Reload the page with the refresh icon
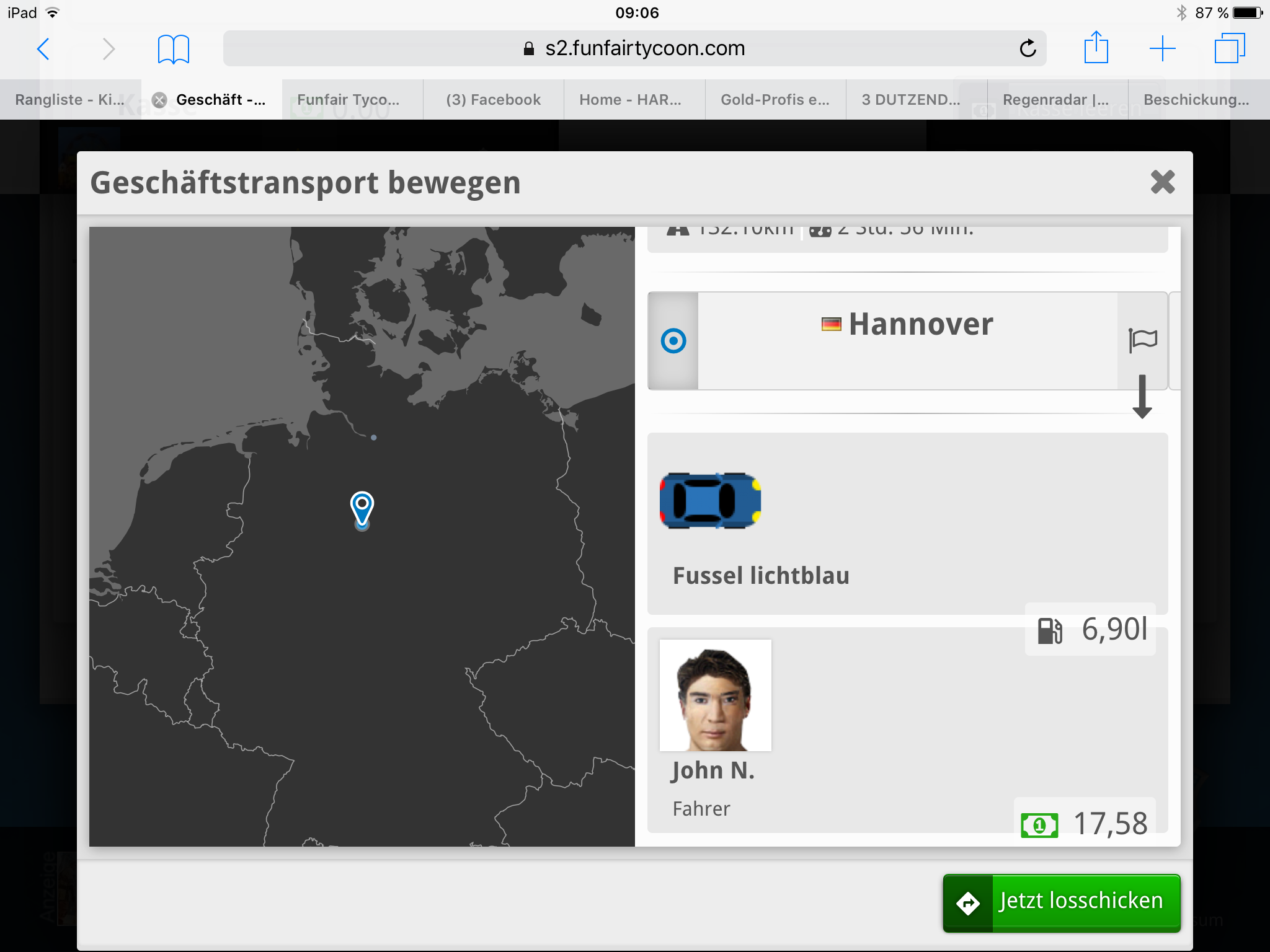Screen dimensions: 1270x952 click(1028, 48)
